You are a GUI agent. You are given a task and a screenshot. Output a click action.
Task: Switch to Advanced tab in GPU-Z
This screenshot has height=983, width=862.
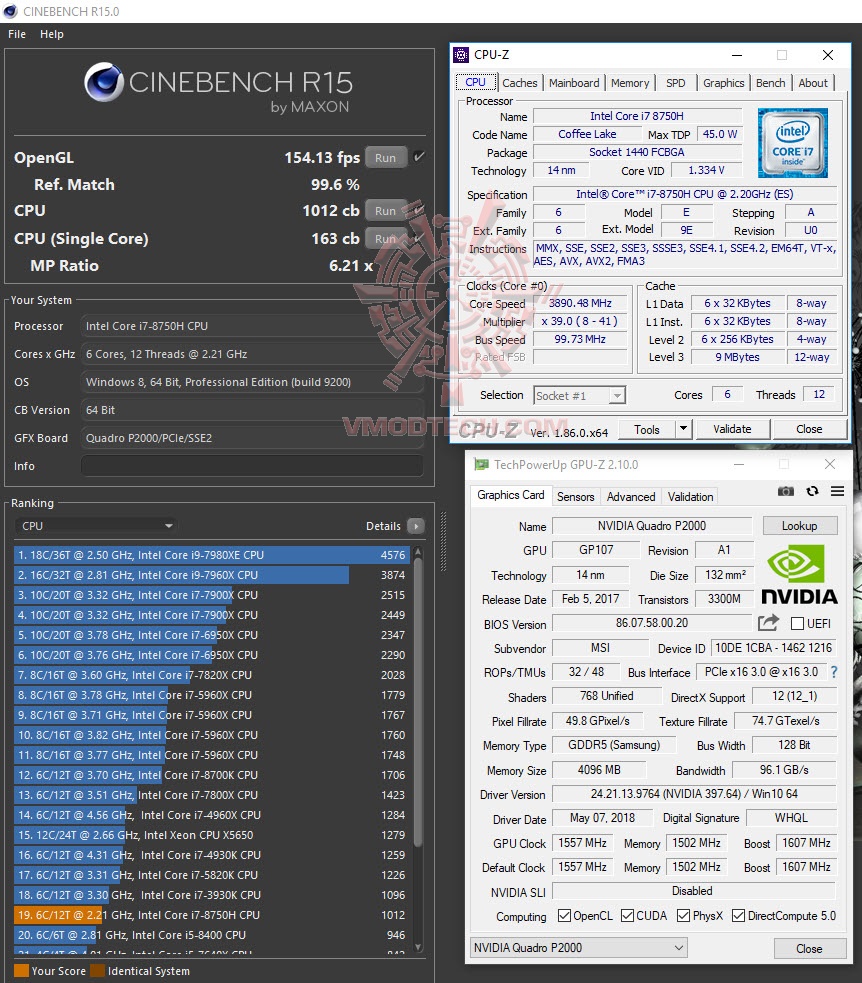tap(631, 497)
